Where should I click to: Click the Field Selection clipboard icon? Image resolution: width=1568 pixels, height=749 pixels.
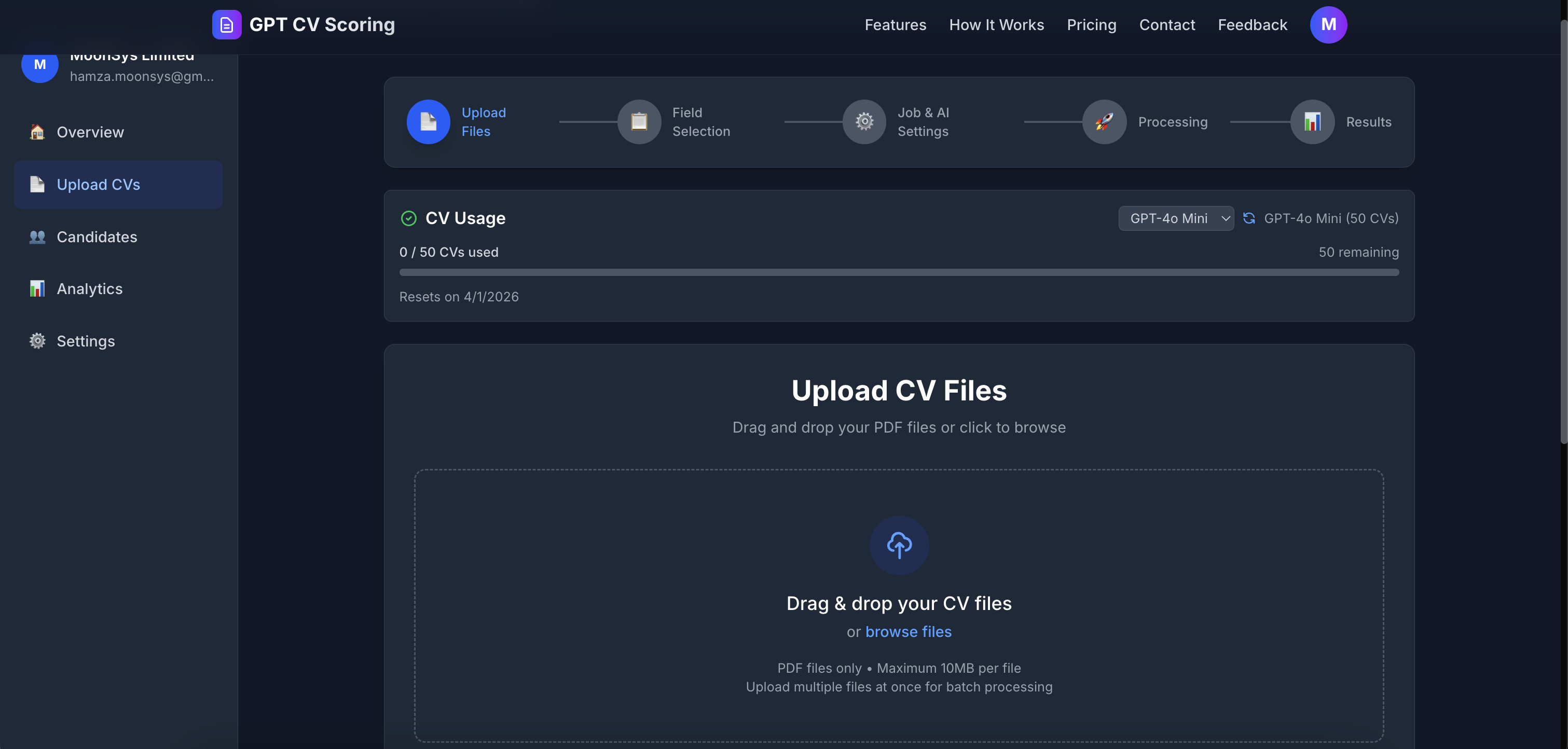pos(639,122)
